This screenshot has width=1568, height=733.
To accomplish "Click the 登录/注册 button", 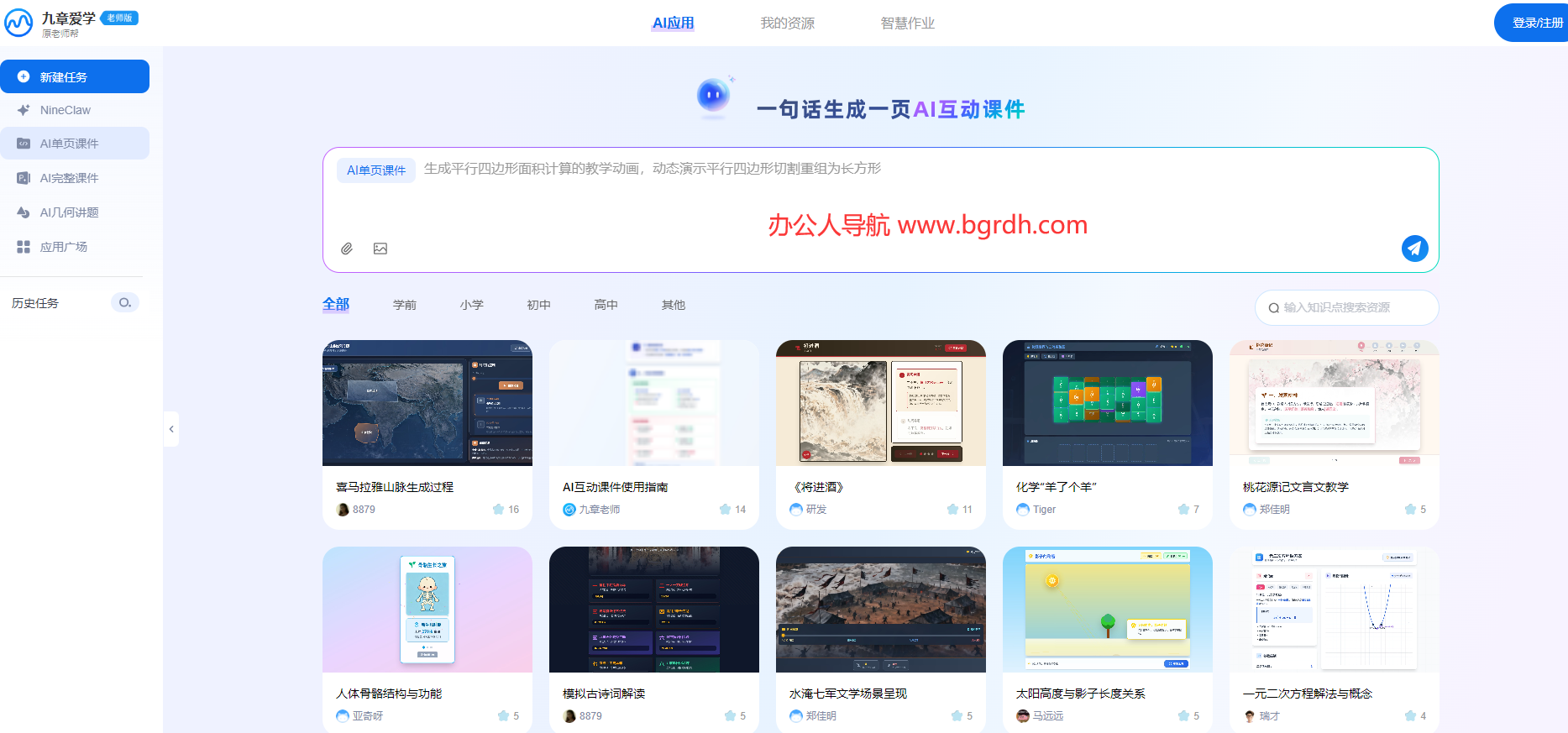I will pos(1531,23).
